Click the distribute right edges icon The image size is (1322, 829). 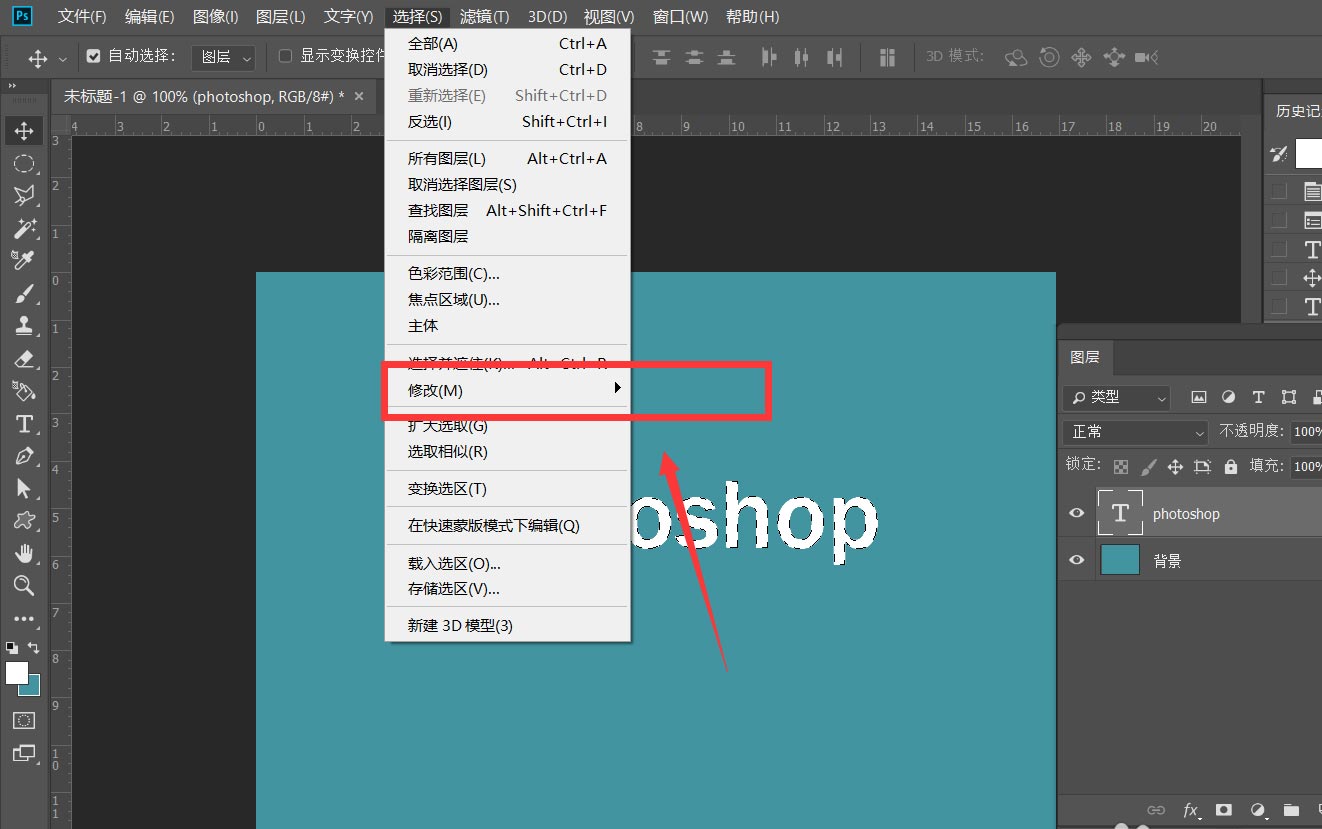click(834, 57)
